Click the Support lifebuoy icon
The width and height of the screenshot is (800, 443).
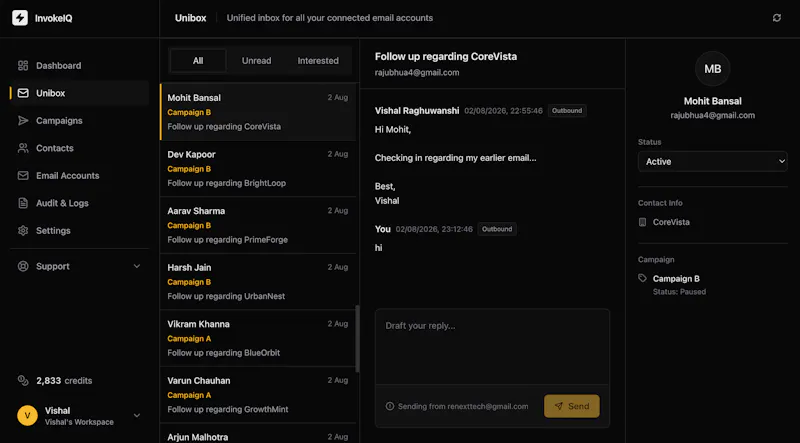(23, 266)
